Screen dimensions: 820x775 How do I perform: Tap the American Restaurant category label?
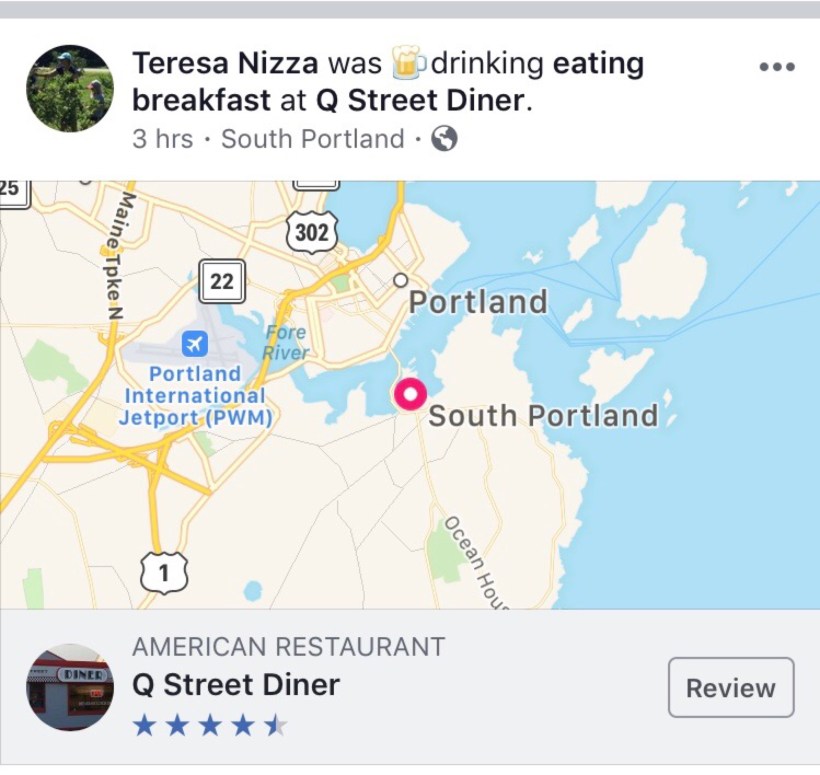coord(288,646)
